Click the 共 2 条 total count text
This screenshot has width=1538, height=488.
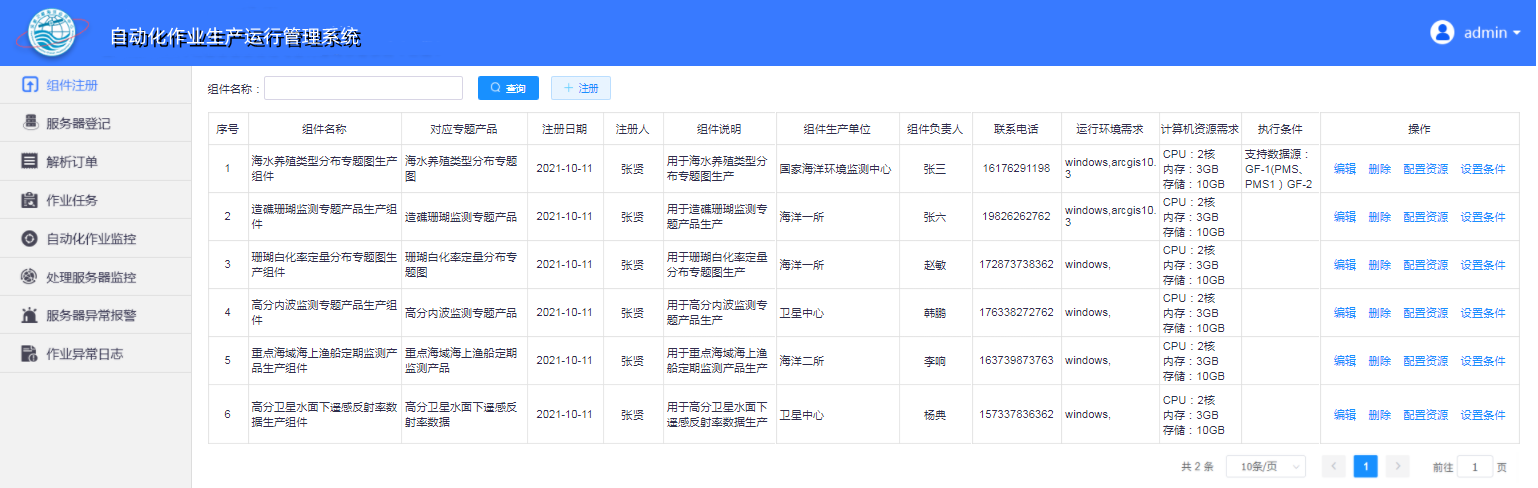[1197, 467]
